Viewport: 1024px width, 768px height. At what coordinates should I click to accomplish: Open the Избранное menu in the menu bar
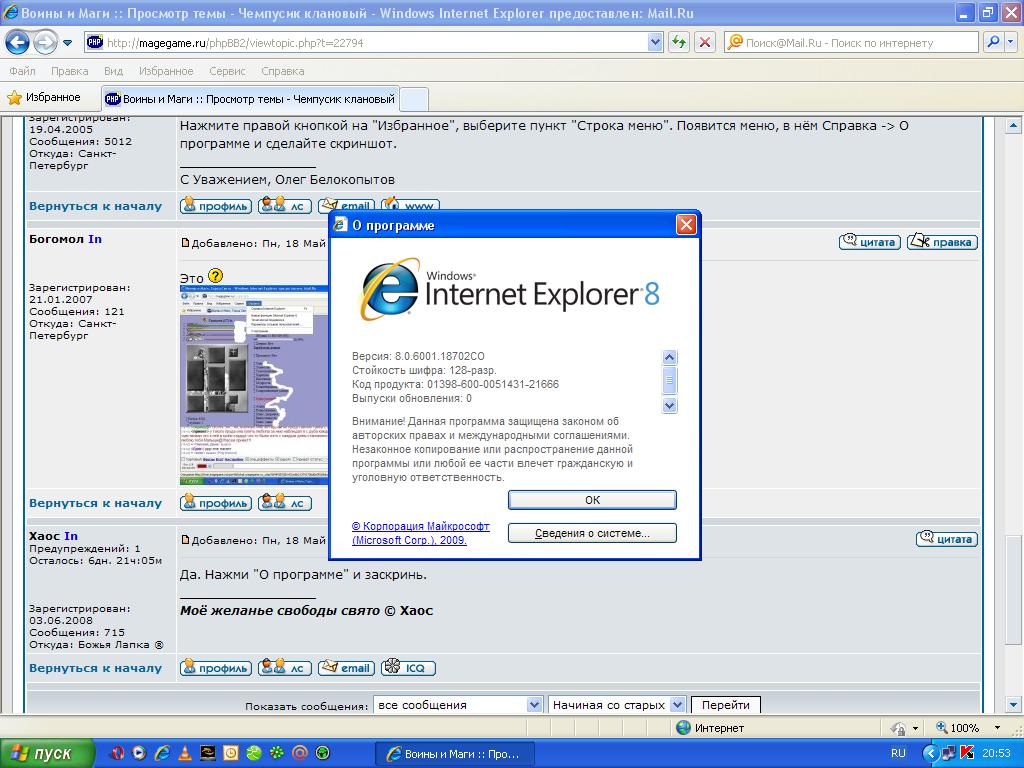(166, 71)
